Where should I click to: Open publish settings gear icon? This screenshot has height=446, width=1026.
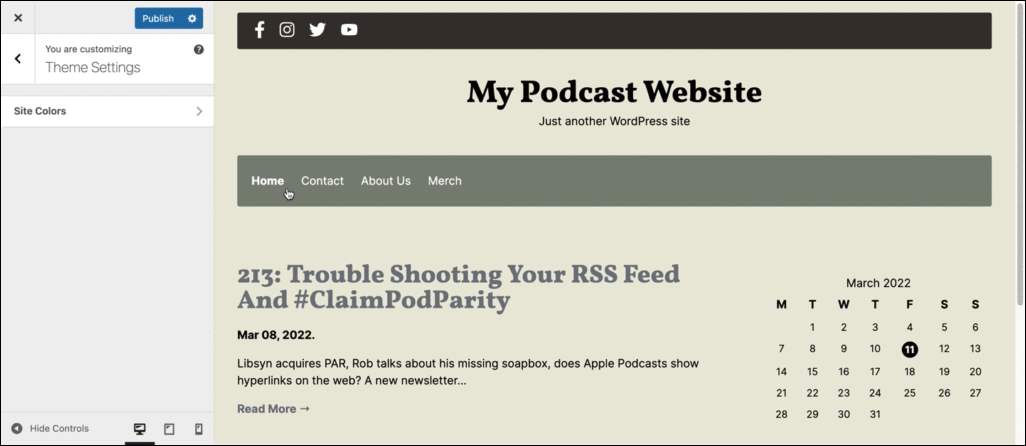[192, 18]
